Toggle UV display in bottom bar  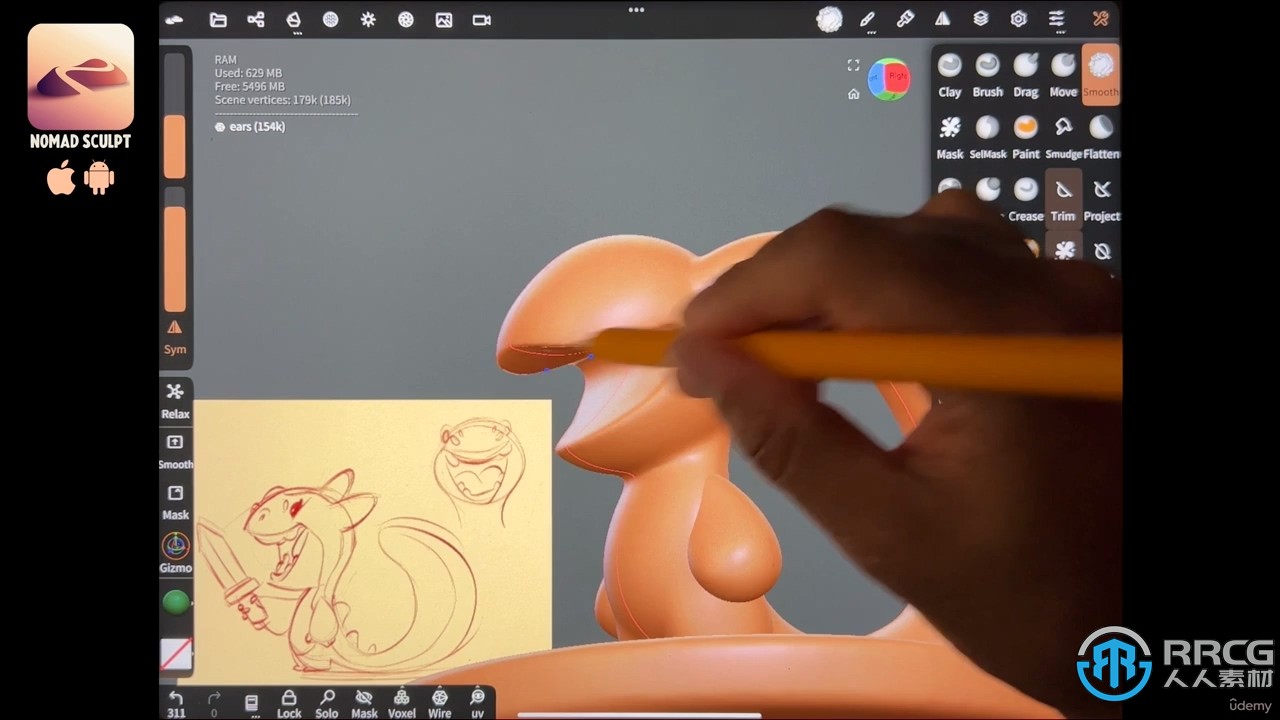(x=477, y=703)
